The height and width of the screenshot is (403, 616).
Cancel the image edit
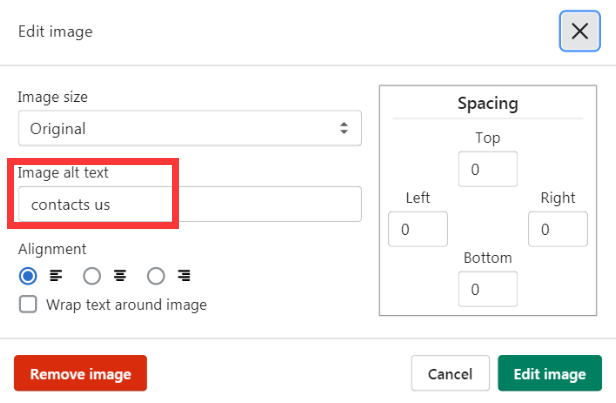tap(450, 374)
